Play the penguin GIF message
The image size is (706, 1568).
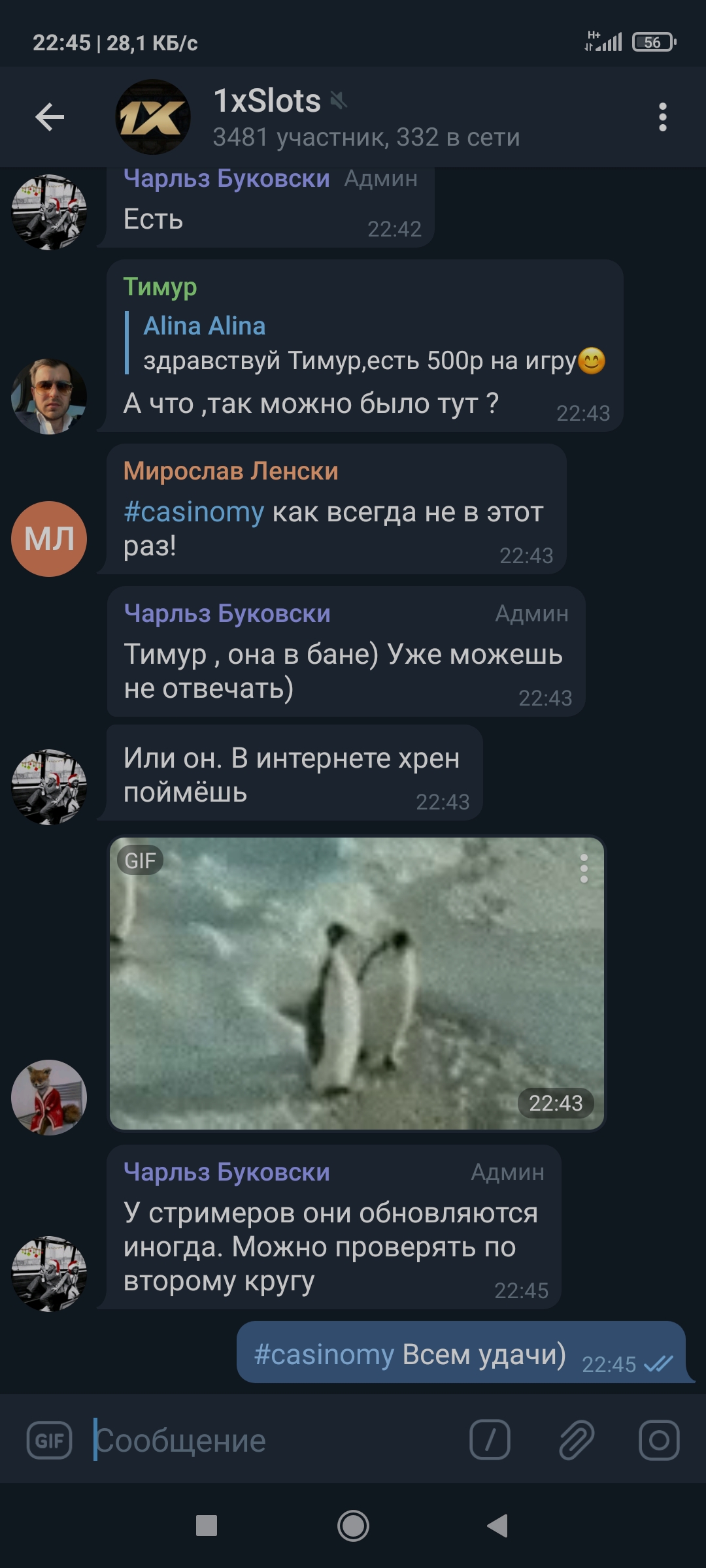pos(357,983)
